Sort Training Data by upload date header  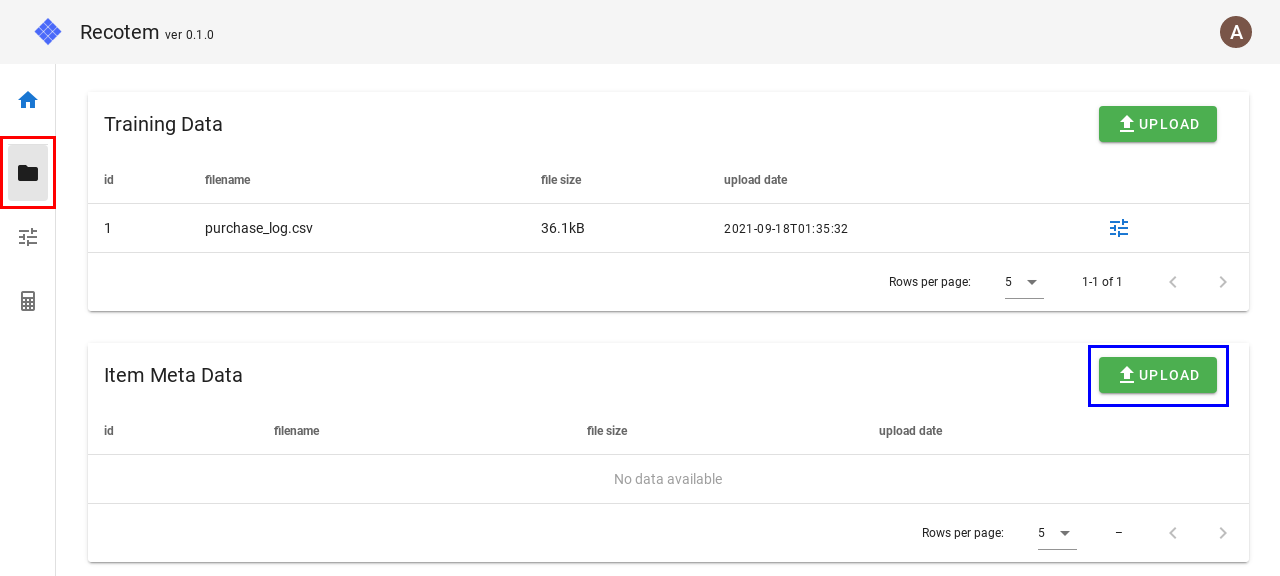tap(755, 180)
